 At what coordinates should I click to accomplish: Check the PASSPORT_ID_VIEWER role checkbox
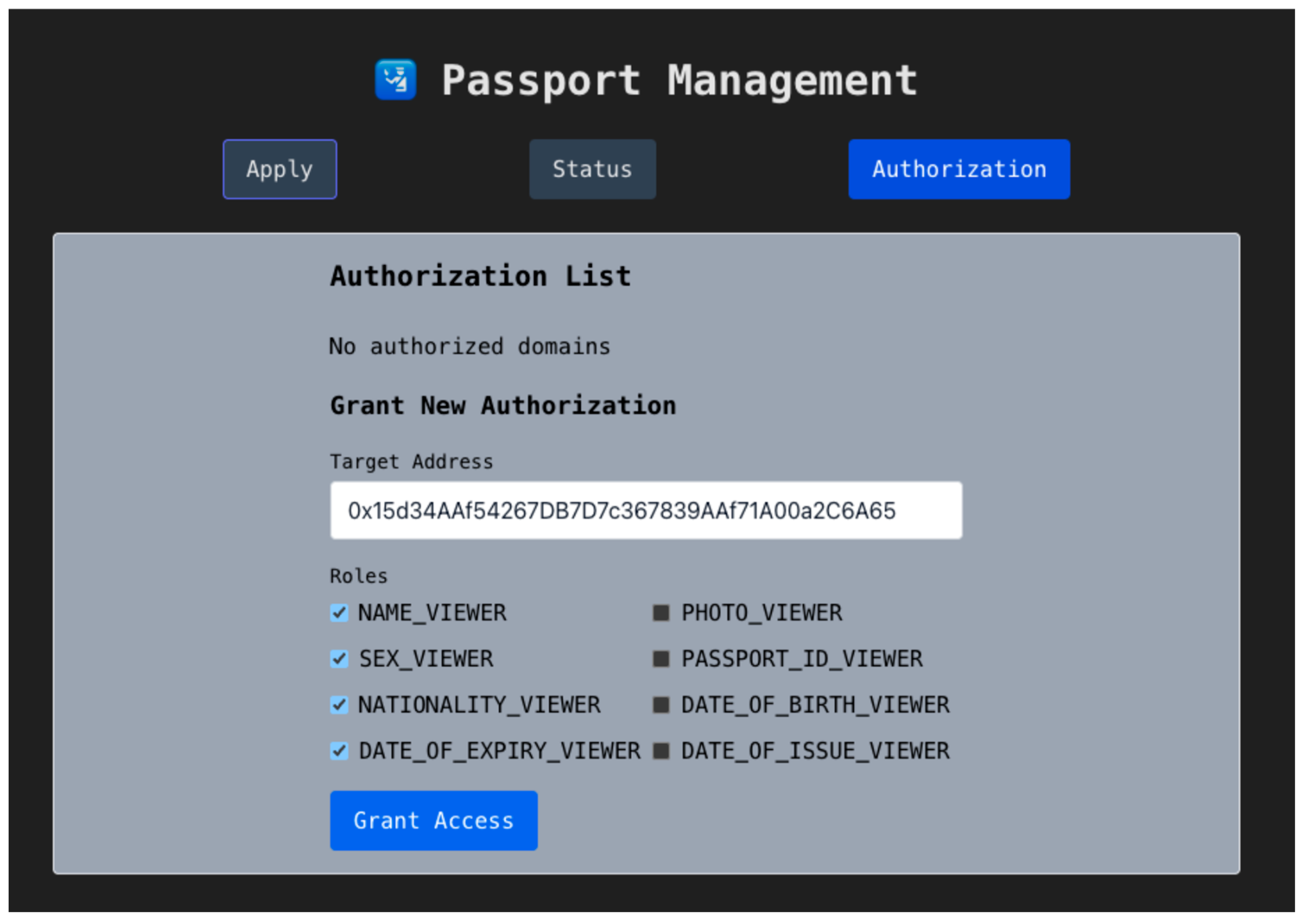[x=661, y=659]
